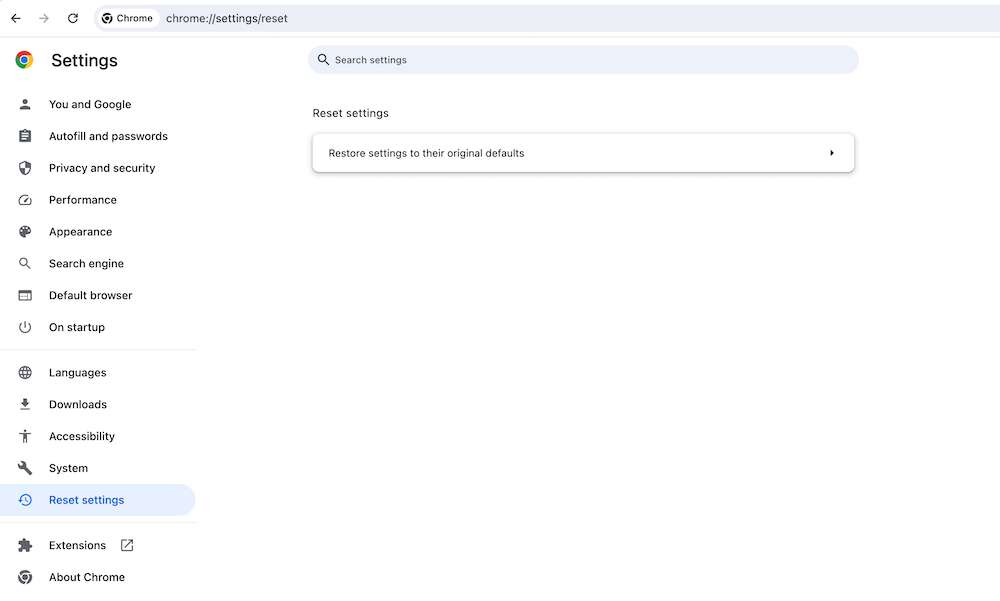
Task: Click the Extensions external link icon
Action: click(x=127, y=545)
